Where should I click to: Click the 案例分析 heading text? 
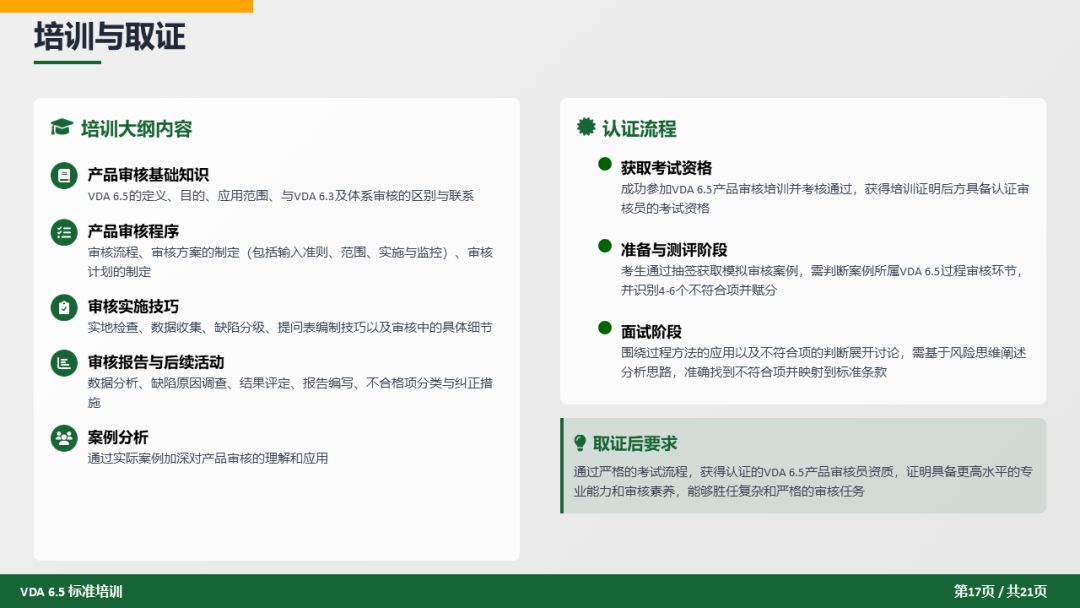118,437
